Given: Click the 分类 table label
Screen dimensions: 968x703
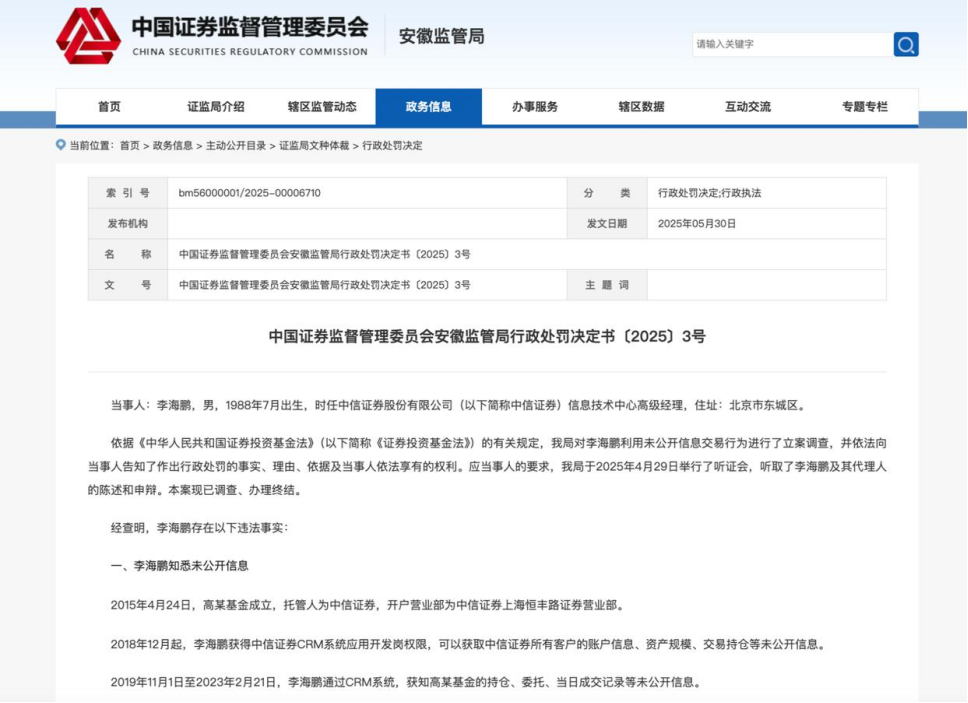Looking at the screenshot, I should [607, 193].
